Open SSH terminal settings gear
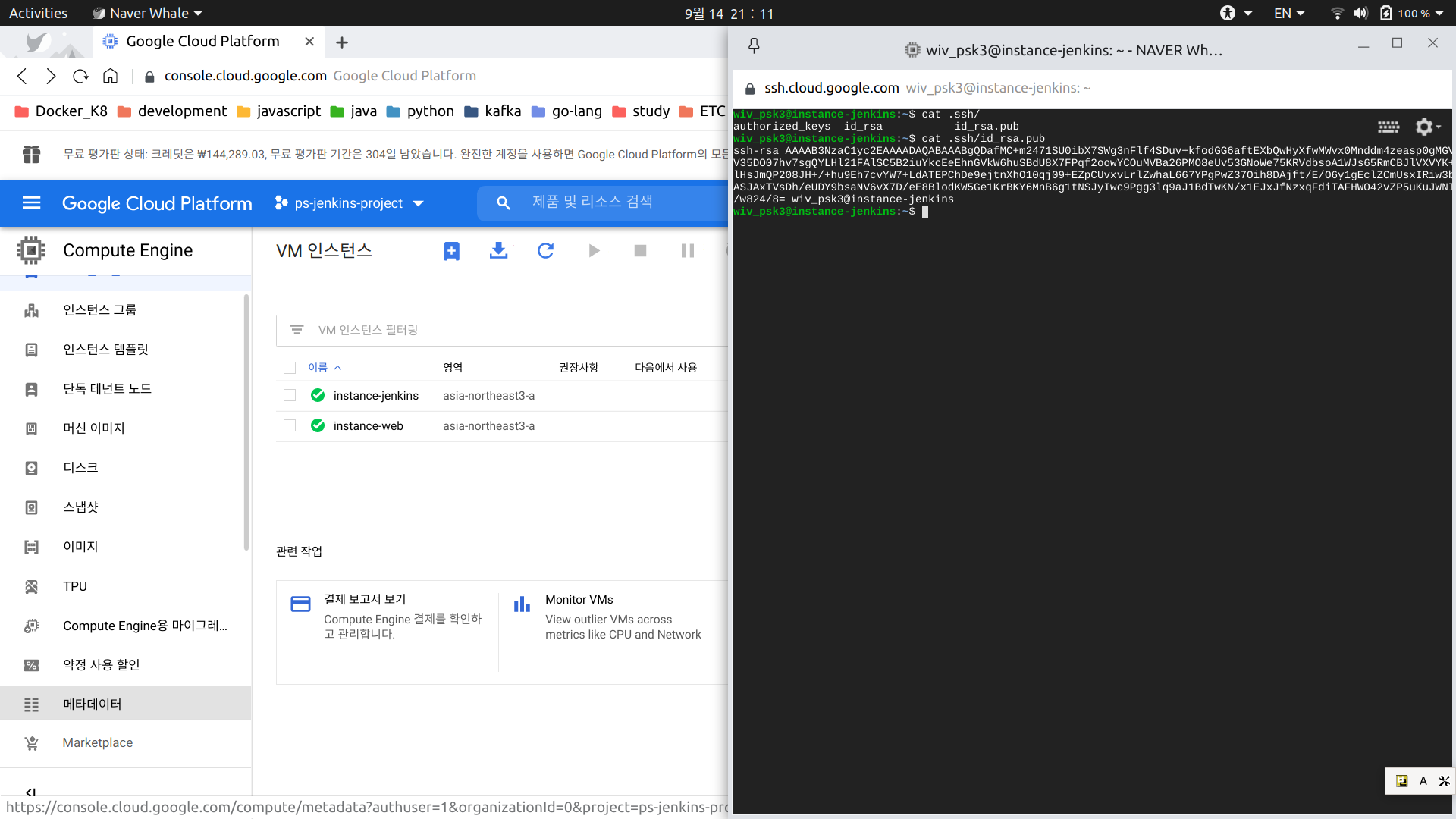Screen dimensions: 1456x819 [x=1425, y=127]
